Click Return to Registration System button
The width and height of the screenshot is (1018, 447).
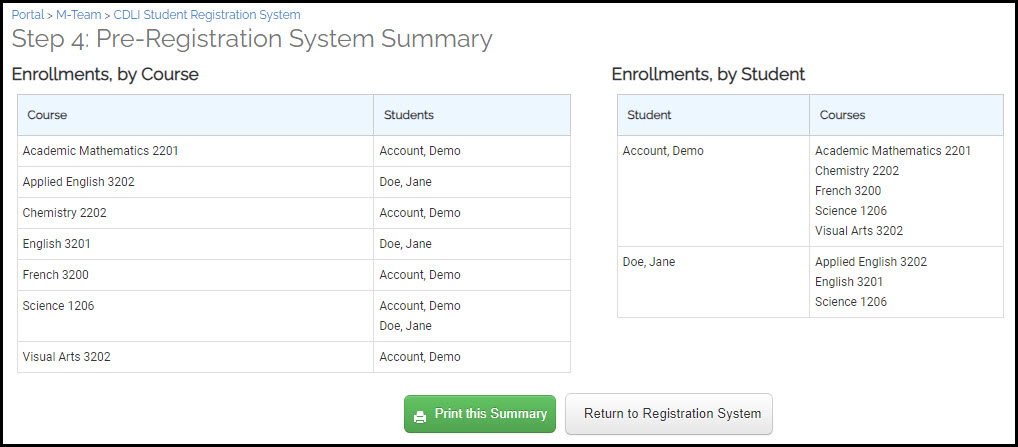pos(669,414)
